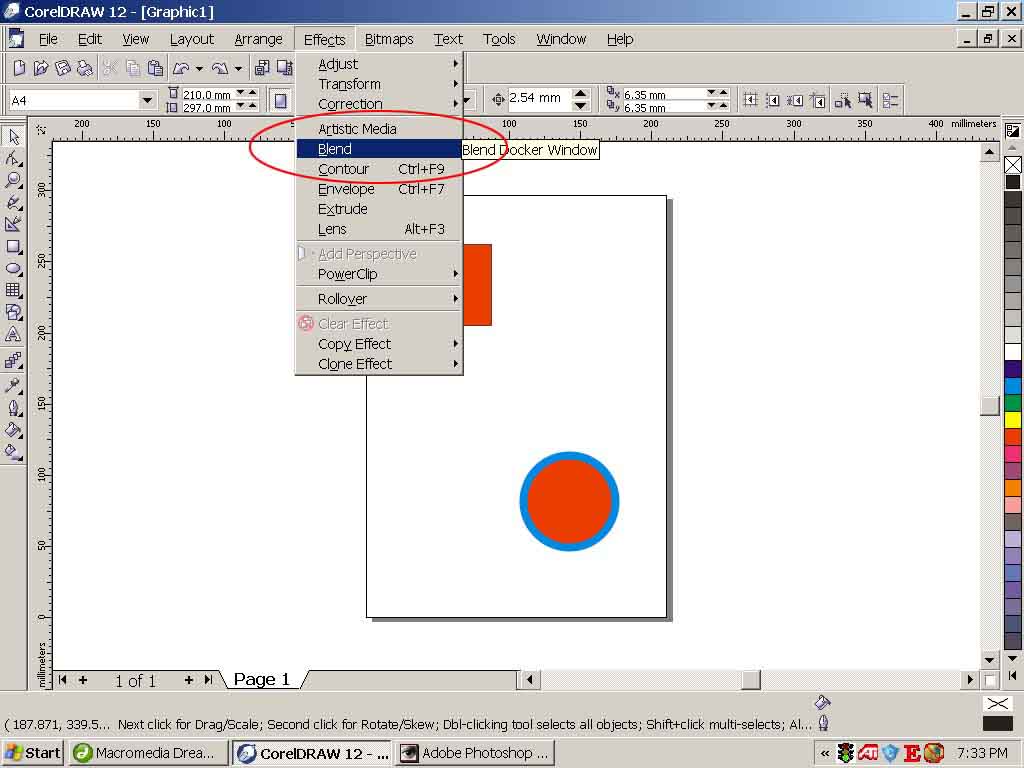The image size is (1024, 768).
Task: Click the page width field 210.0 mm
Action: coord(206,95)
